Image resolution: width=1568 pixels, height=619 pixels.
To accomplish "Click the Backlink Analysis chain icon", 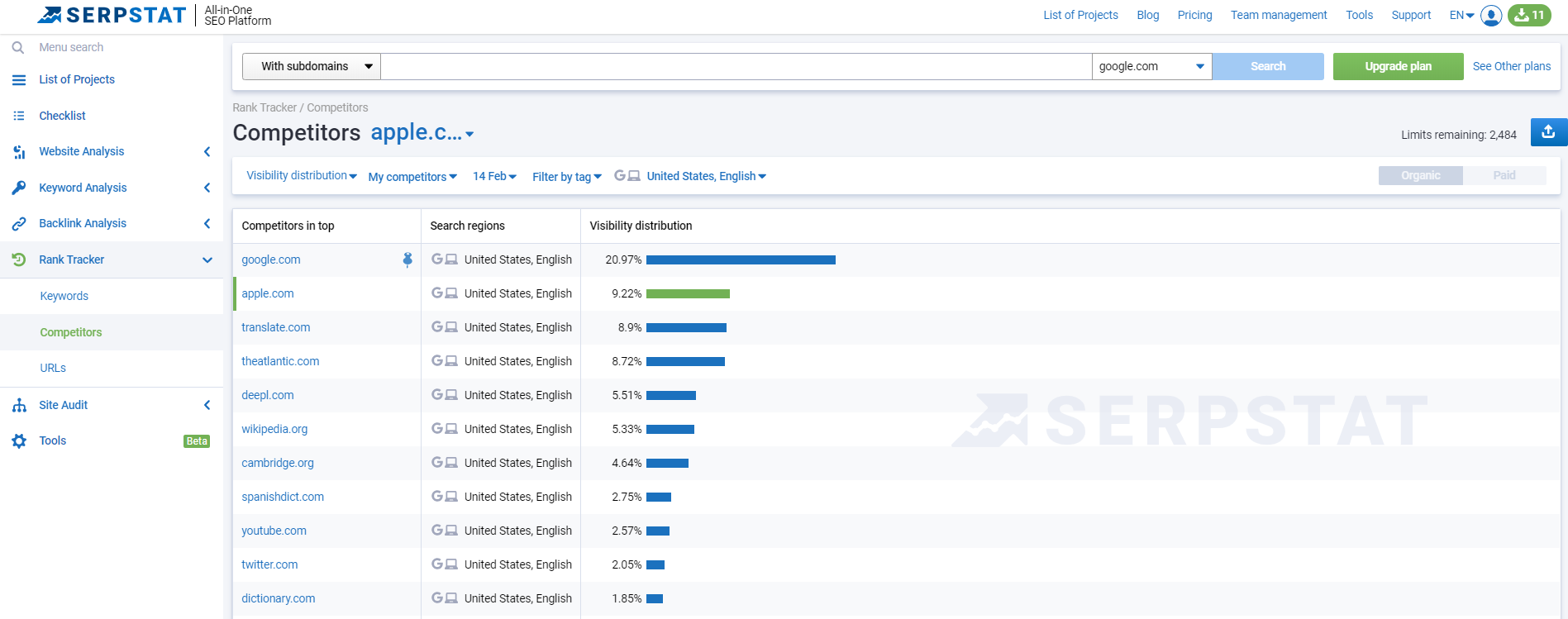I will (19, 224).
